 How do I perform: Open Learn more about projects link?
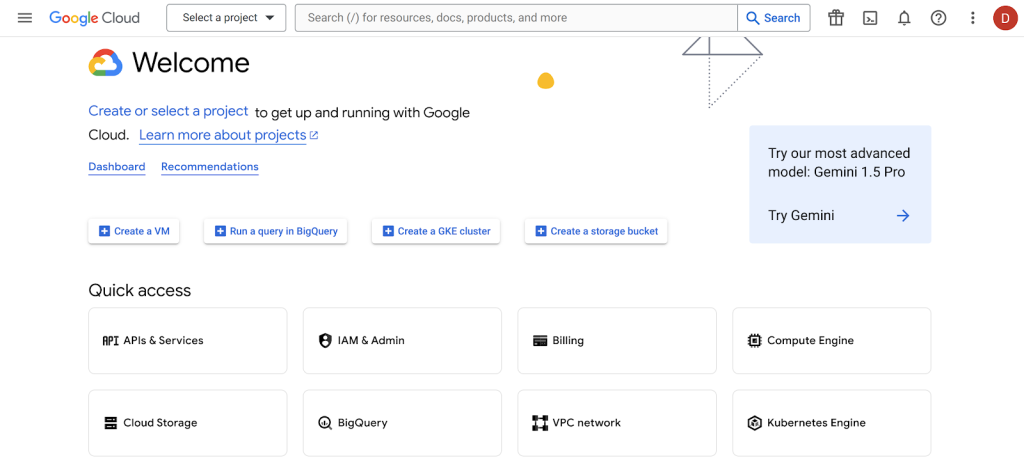(228, 135)
